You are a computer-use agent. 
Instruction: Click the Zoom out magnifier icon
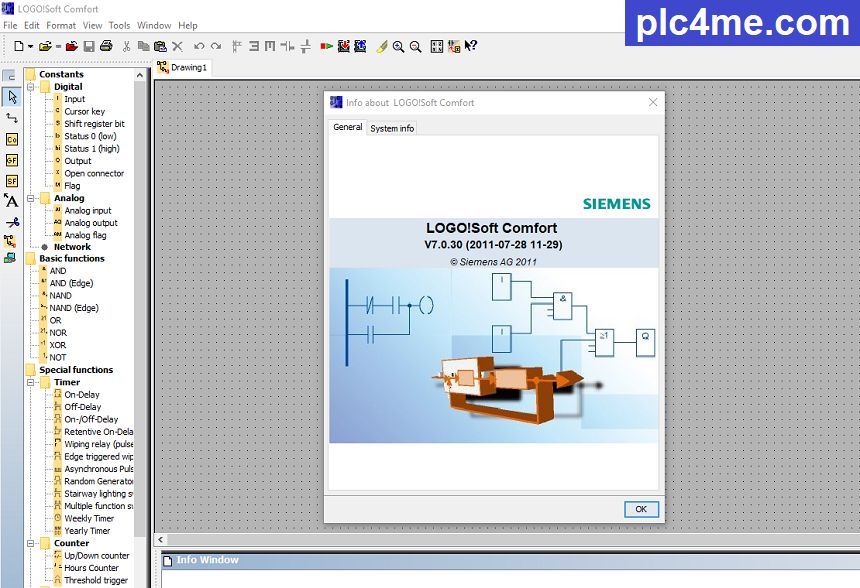[x=415, y=46]
